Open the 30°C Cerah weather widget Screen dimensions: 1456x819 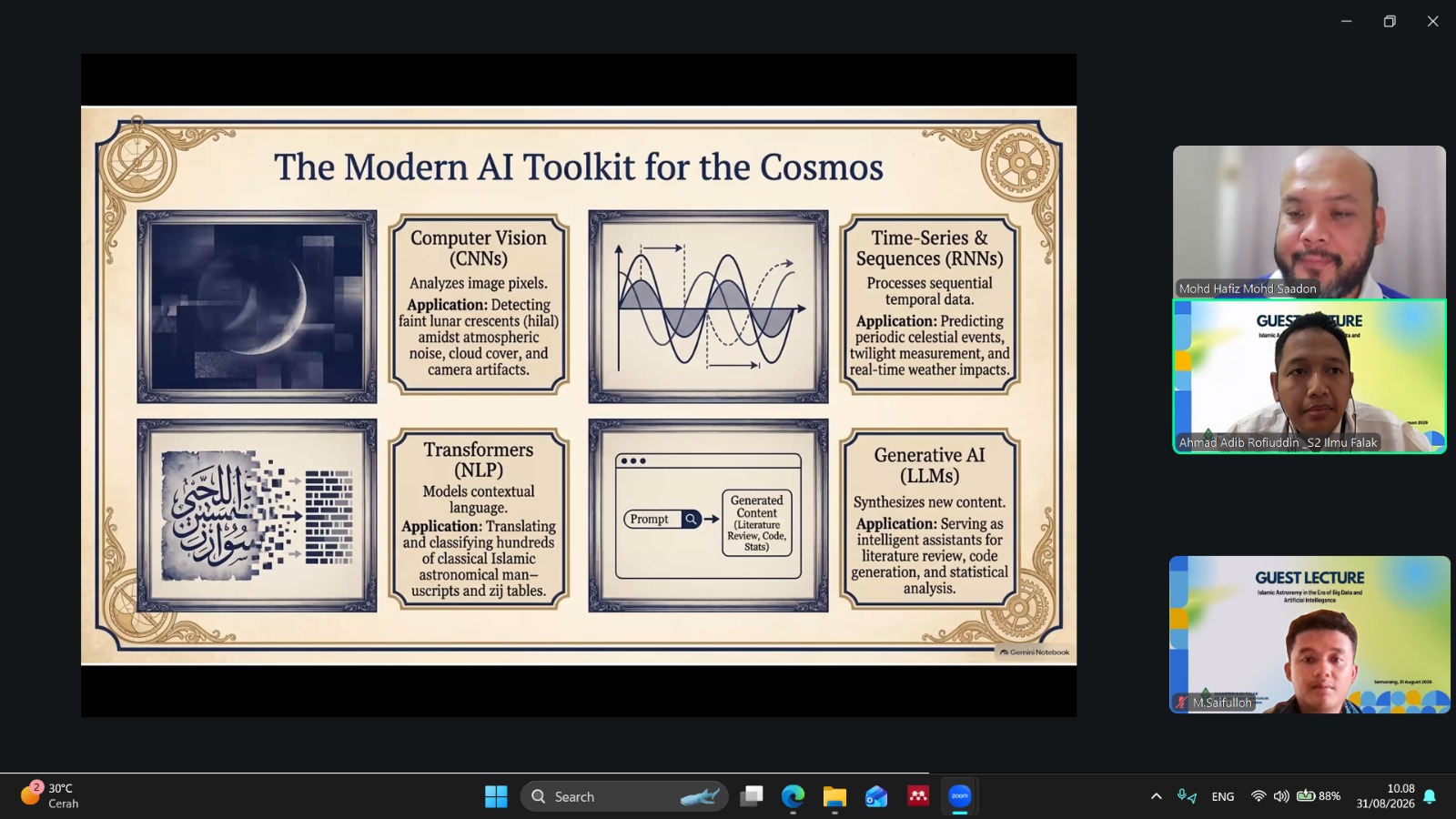[x=51, y=795]
